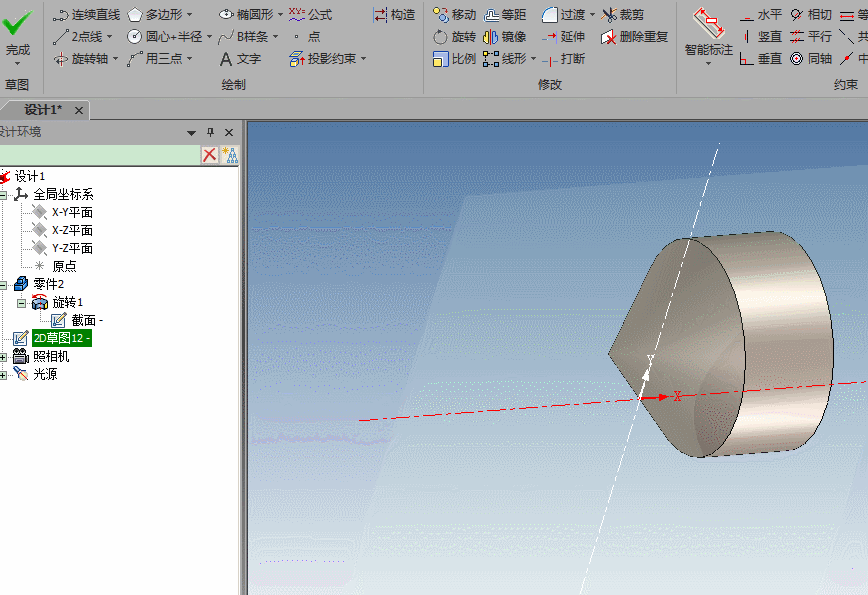This screenshot has height=595, width=868.
Task: Expand the 照相机 camera tree node
Action: [x=4, y=357]
